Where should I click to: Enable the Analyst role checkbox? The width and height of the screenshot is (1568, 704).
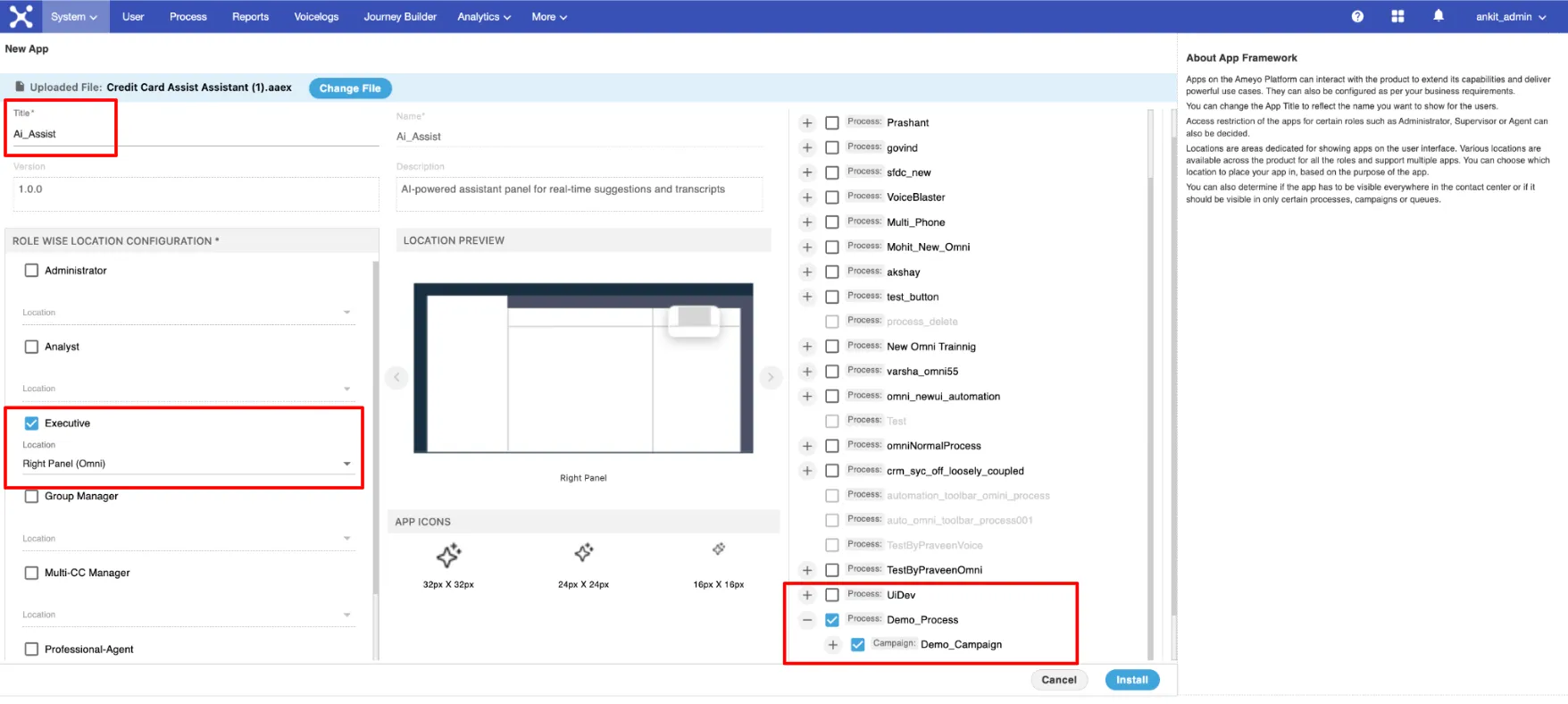[31, 347]
